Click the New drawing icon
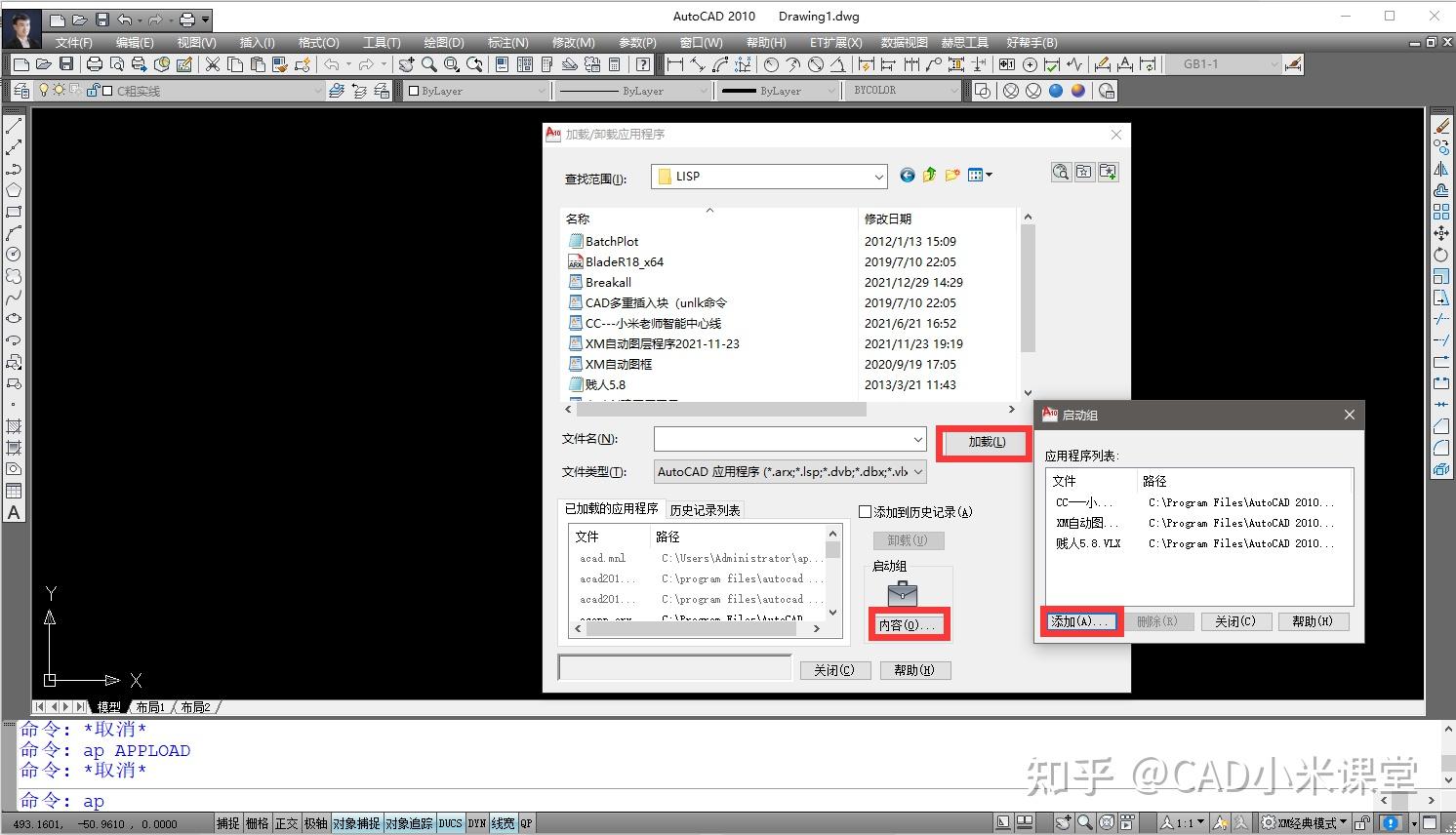 pos(20,64)
